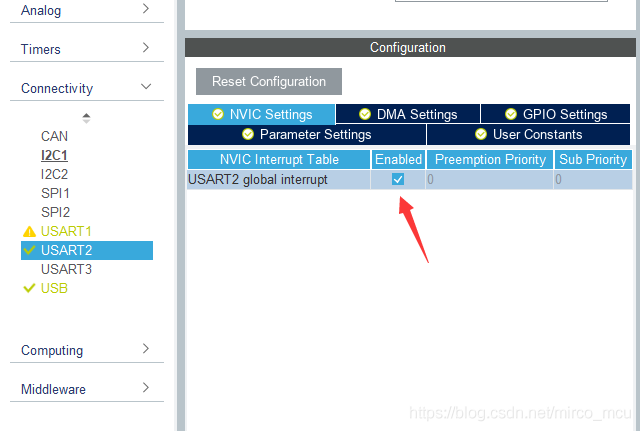640x431 pixels.
Task: Click the status icon on Parameter Settings tab
Action: tap(248, 134)
